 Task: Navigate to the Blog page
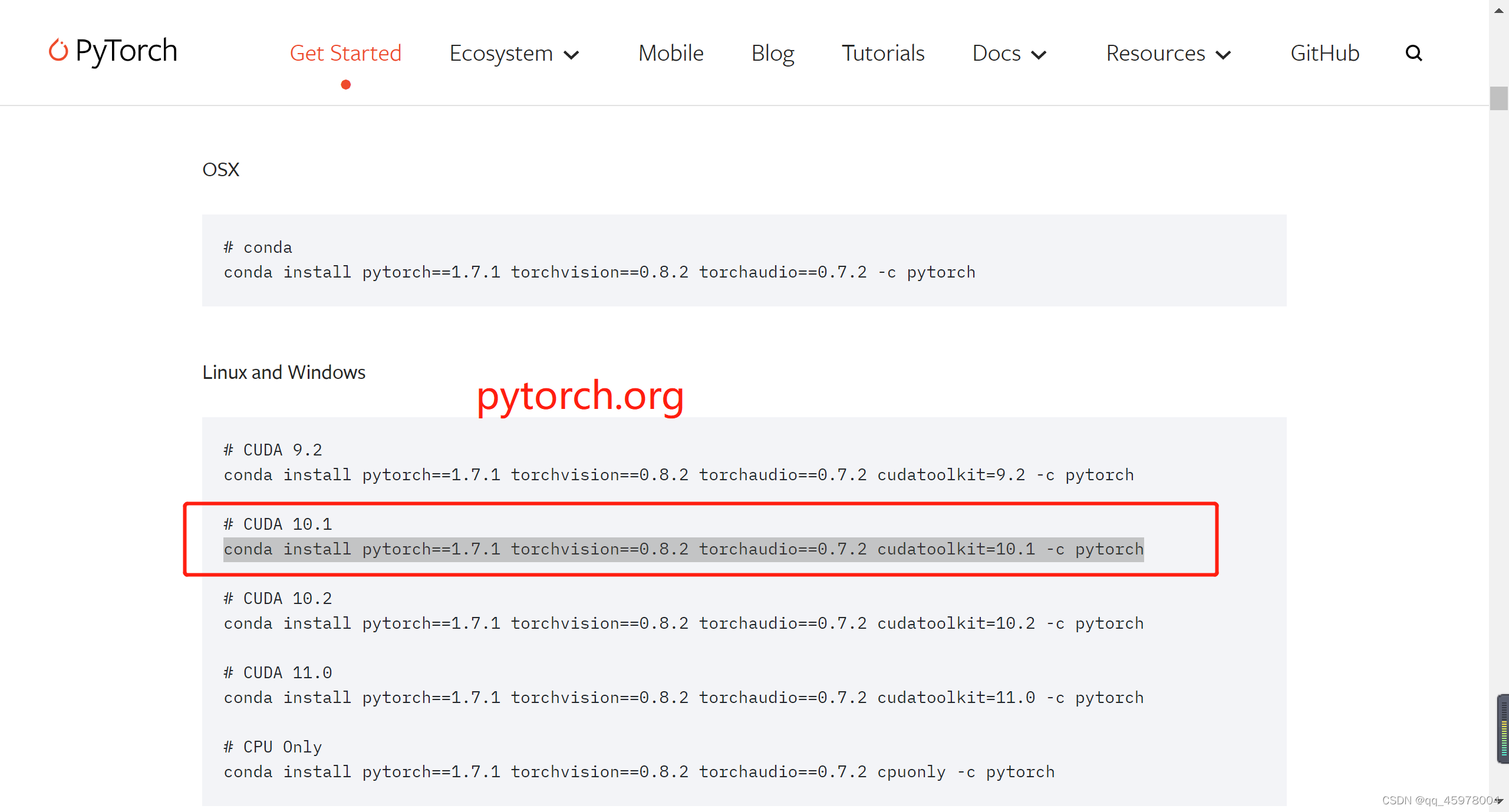pos(772,53)
